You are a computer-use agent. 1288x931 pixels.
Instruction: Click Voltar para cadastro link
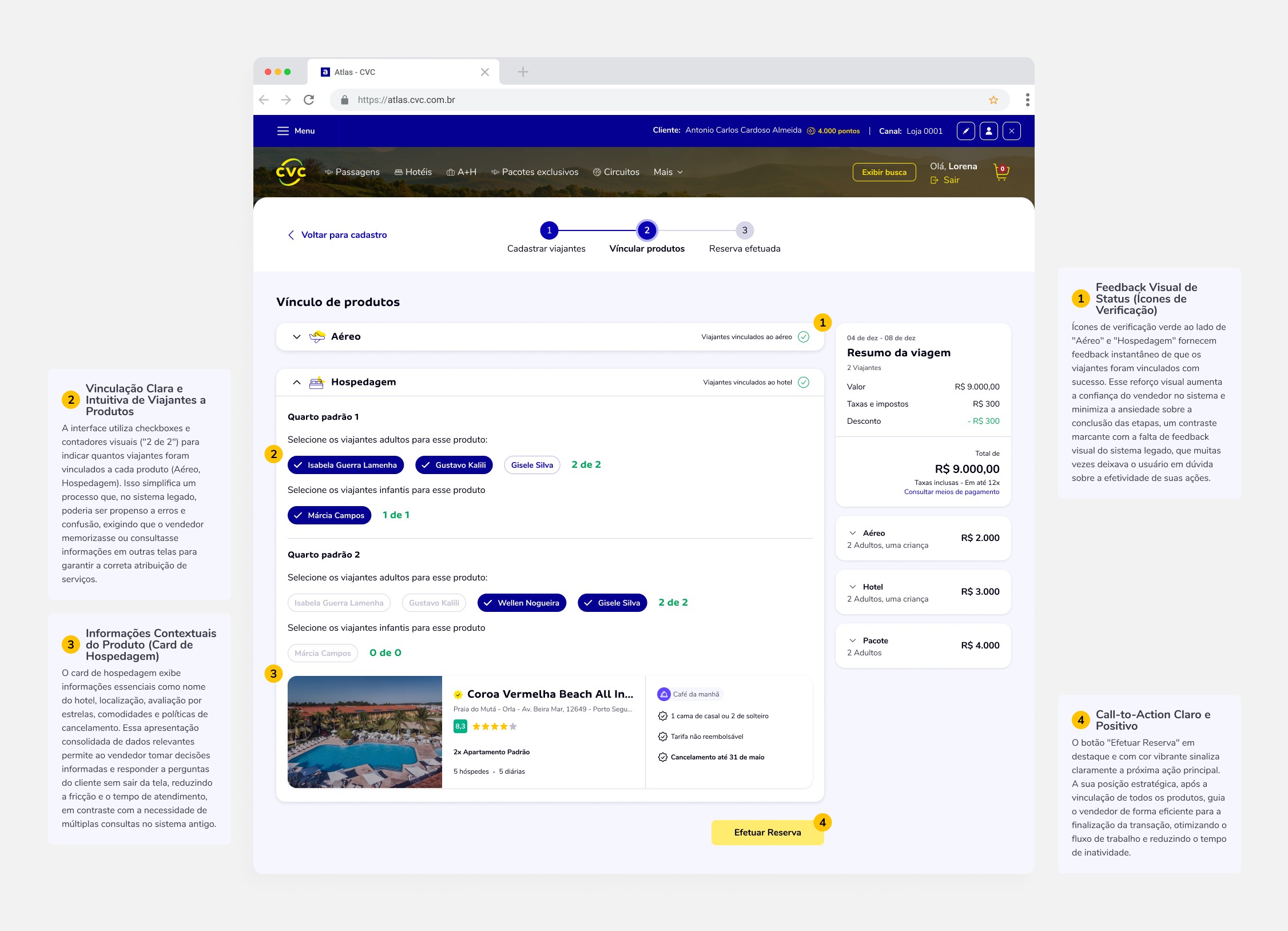(x=337, y=235)
